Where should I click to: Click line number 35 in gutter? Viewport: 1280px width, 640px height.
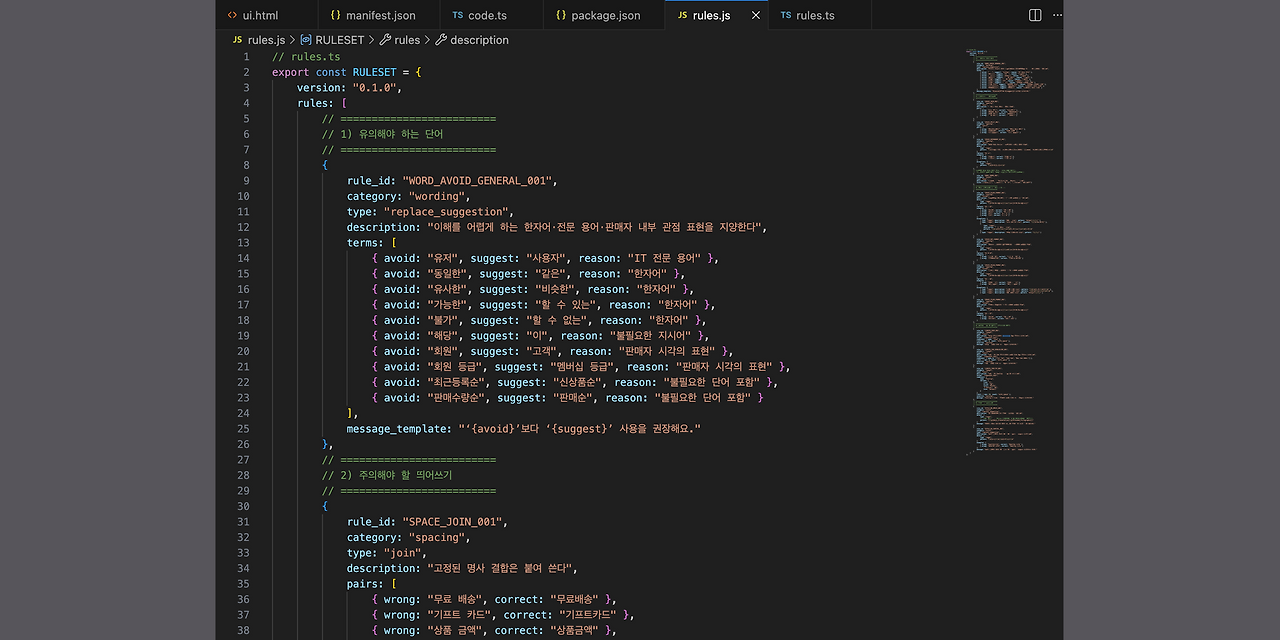click(243, 584)
